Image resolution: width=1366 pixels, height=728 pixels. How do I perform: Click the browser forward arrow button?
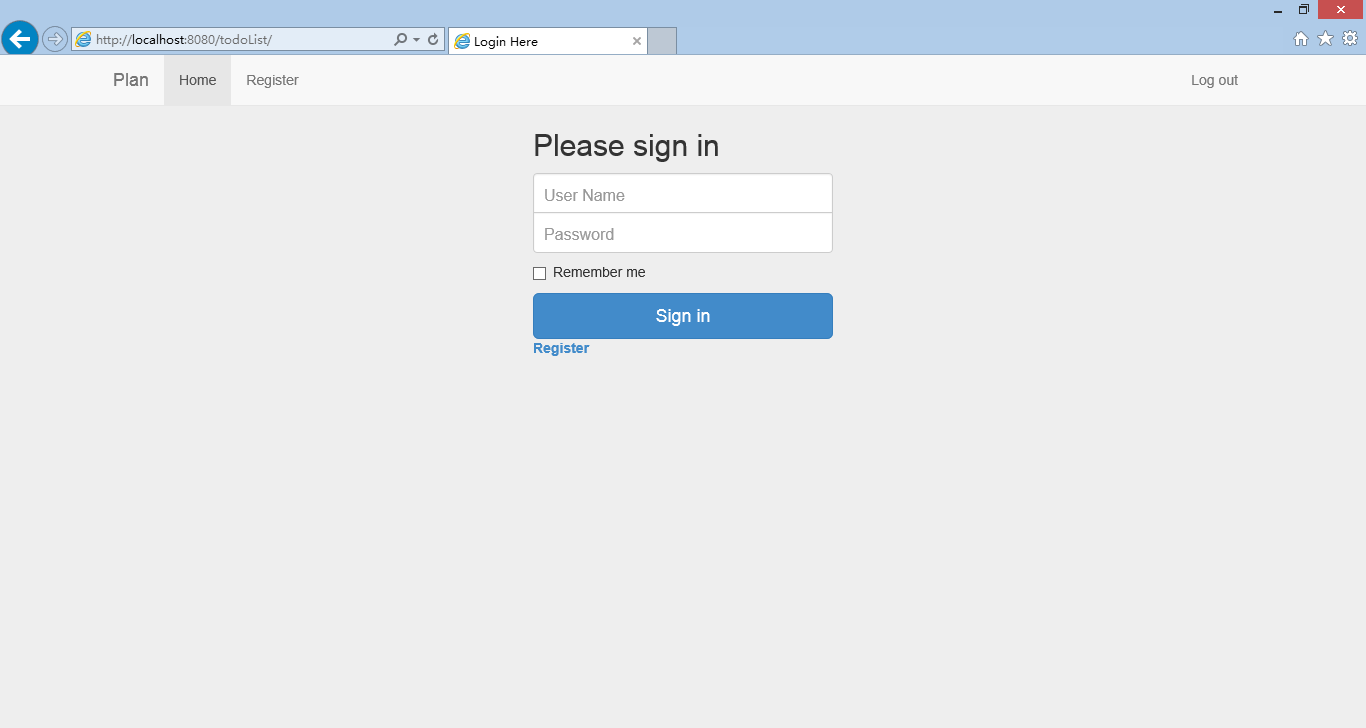[55, 39]
